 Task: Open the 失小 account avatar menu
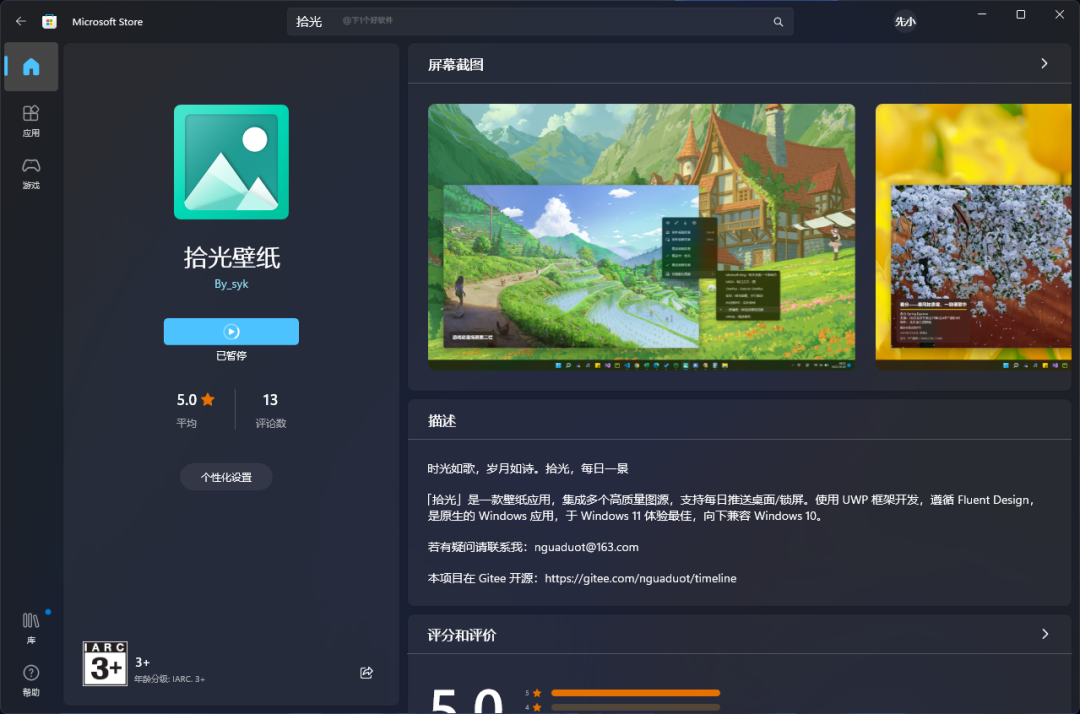pyautogui.click(x=905, y=21)
